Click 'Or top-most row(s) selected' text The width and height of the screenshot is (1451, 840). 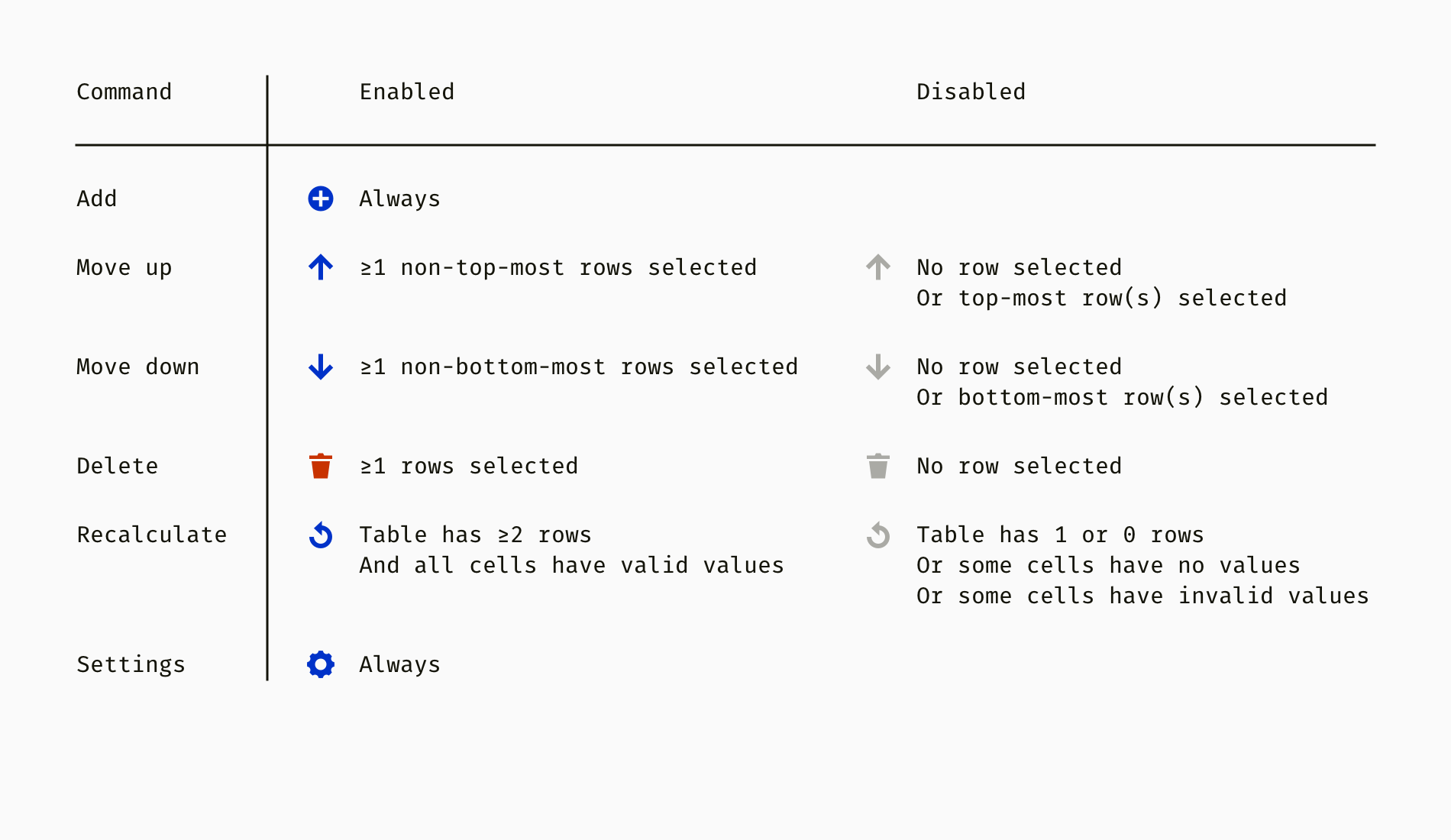[1101, 298]
